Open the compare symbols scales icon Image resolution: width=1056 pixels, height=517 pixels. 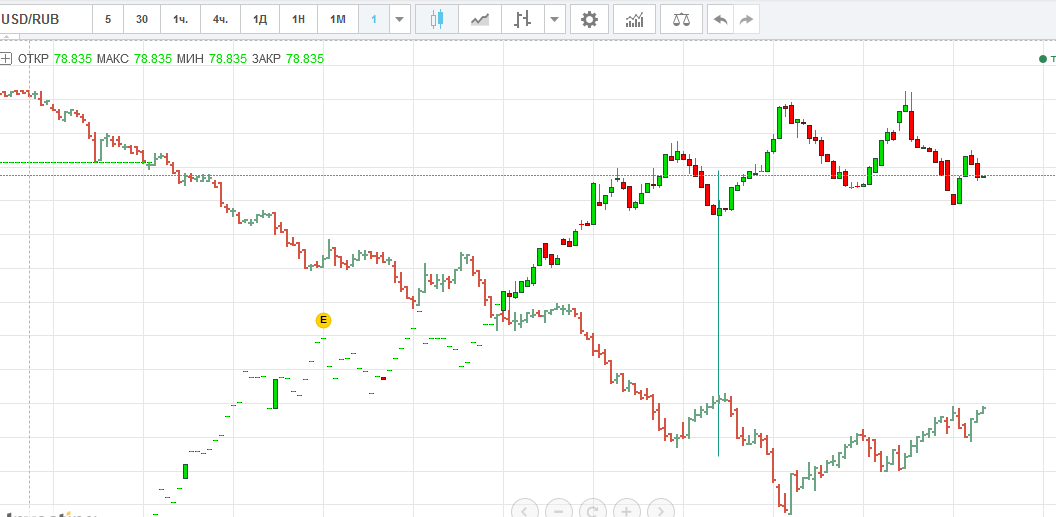pos(682,19)
